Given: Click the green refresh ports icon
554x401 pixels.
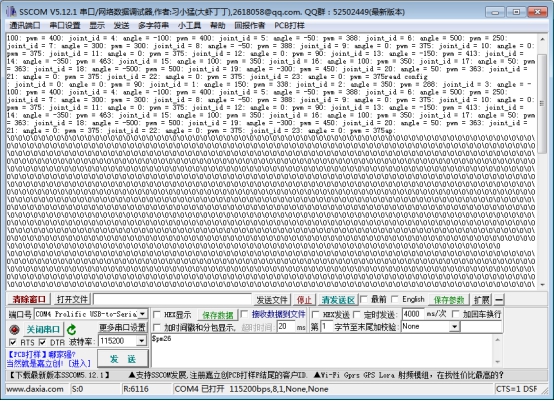Looking at the screenshot, I should [x=72, y=329].
